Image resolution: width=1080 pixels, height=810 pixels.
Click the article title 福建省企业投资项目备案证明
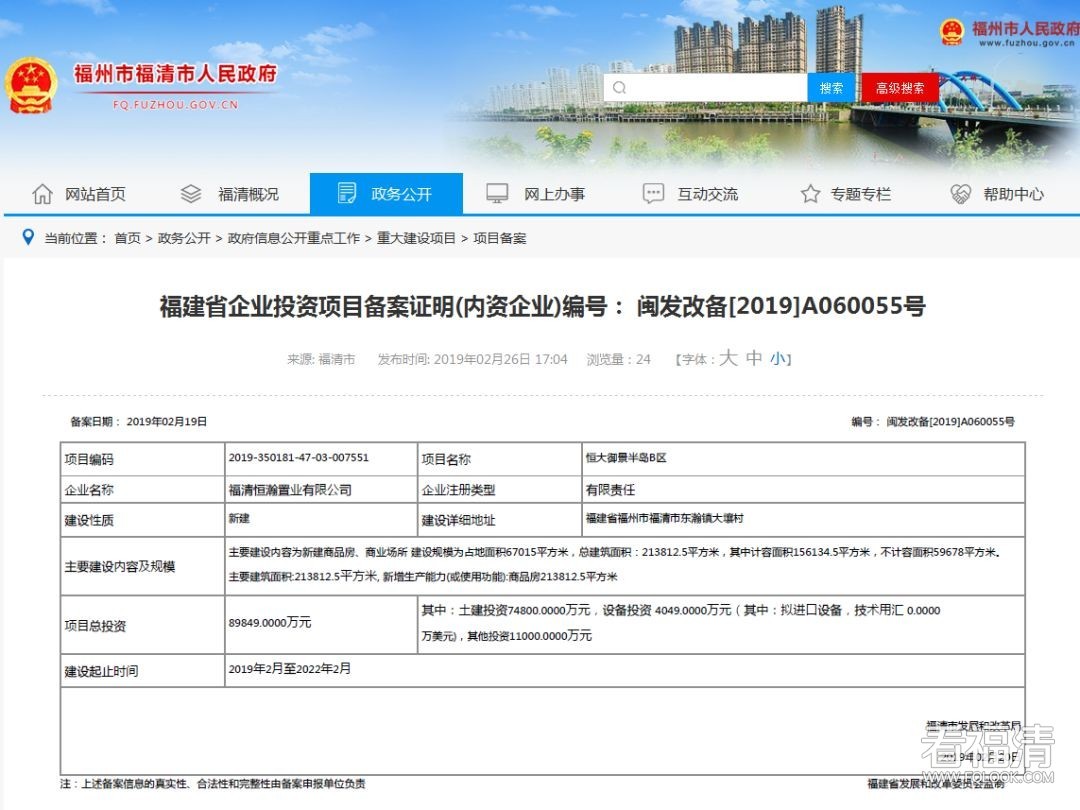[x=542, y=306]
